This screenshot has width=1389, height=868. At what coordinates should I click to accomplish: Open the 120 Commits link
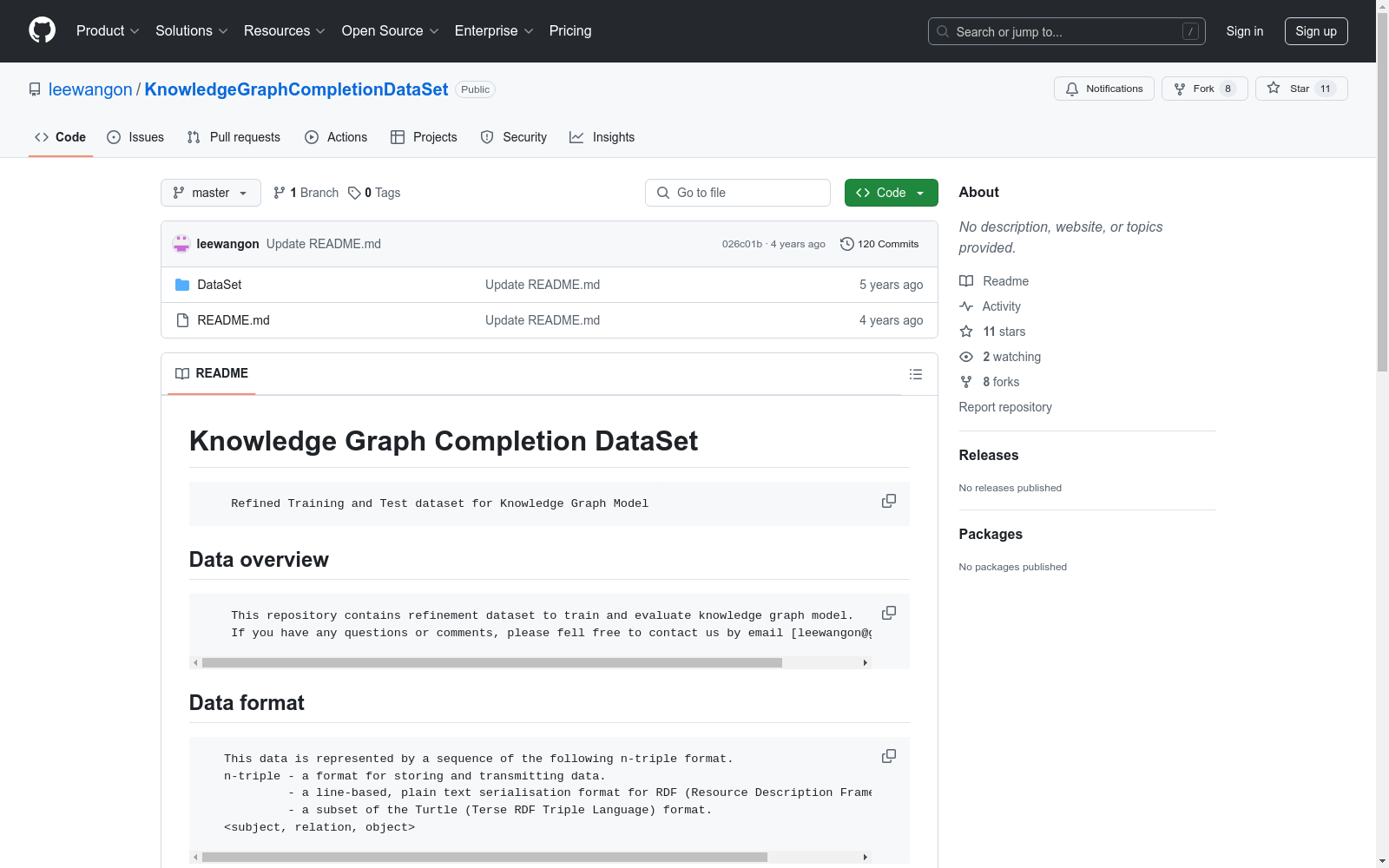coord(879,244)
